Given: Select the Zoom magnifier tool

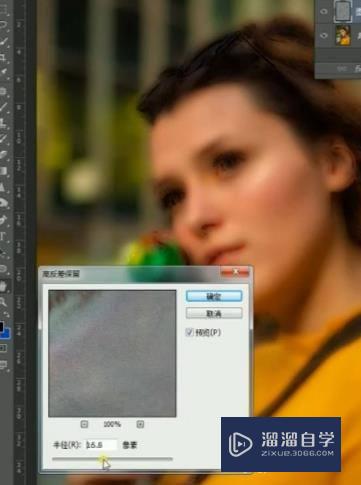Looking at the screenshot, I should (3, 302).
